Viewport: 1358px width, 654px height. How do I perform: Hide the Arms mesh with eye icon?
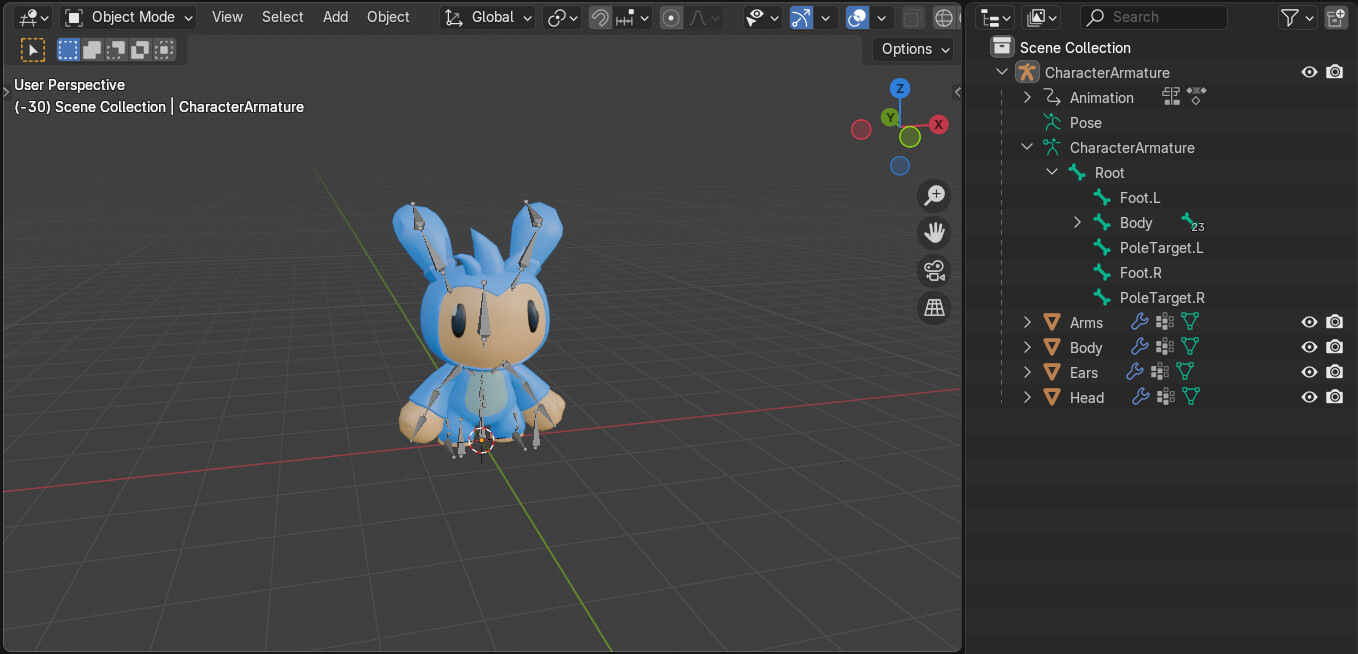[1309, 322]
